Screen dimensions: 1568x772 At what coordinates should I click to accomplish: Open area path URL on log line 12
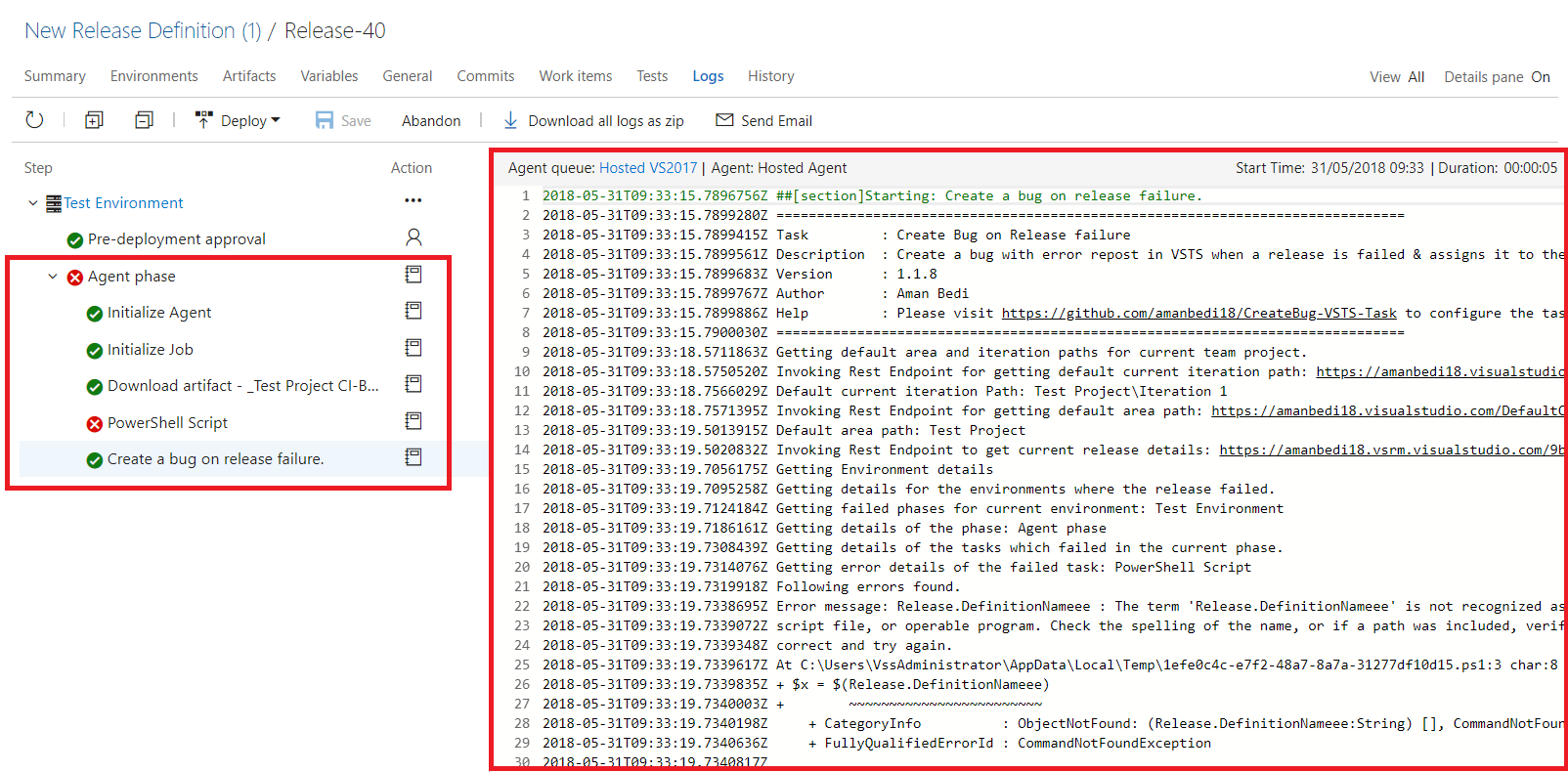tap(1388, 410)
